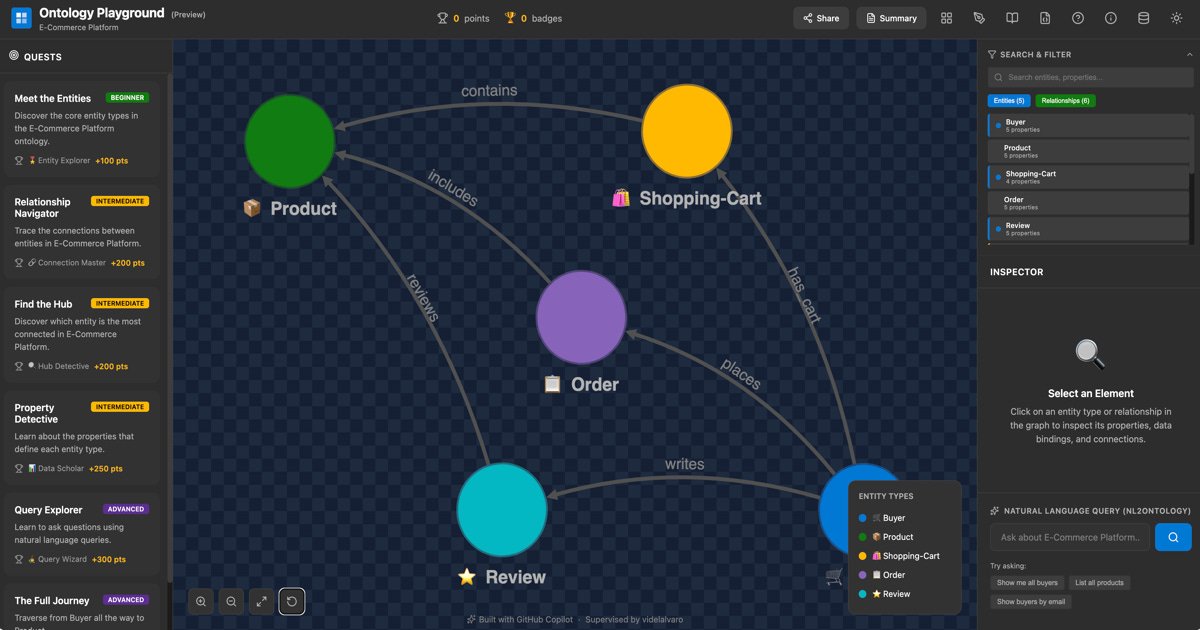The image size is (1200, 630).
Task: Click the 'writes' relationship label
Action: click(x=685, y=464)
